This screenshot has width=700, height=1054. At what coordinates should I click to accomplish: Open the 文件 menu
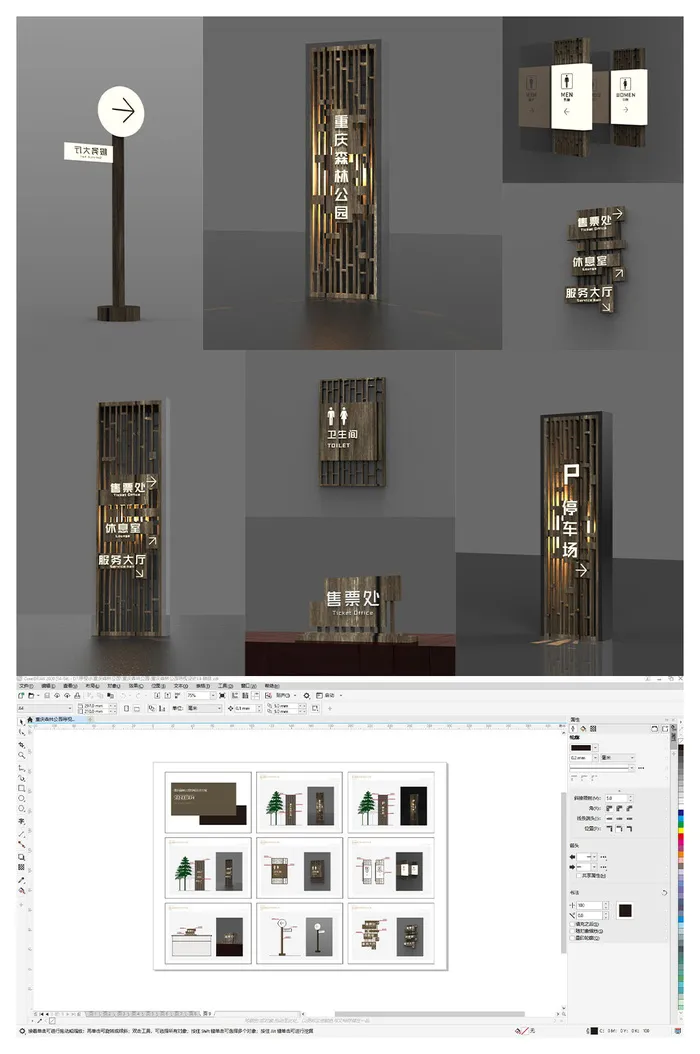(24, 686)
